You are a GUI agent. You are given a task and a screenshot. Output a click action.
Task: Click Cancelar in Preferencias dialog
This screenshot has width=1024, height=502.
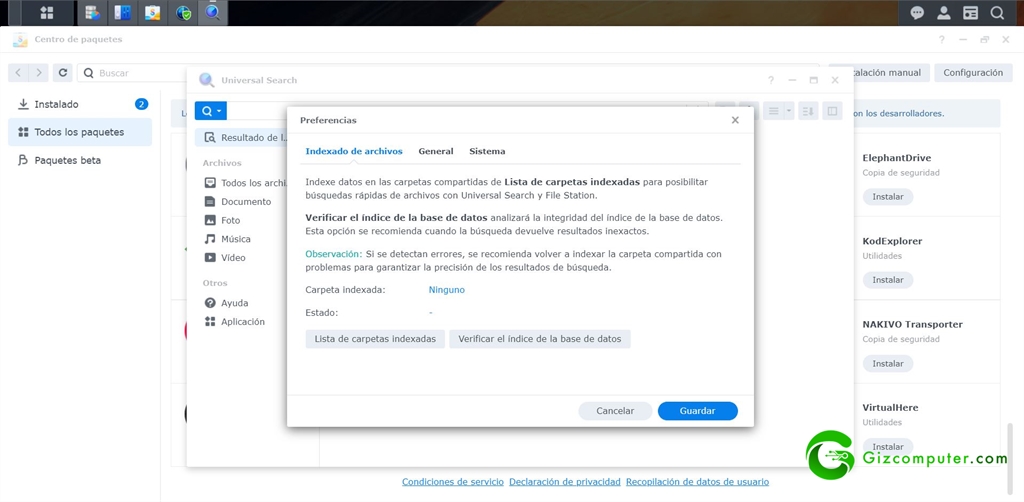(615, 411)
